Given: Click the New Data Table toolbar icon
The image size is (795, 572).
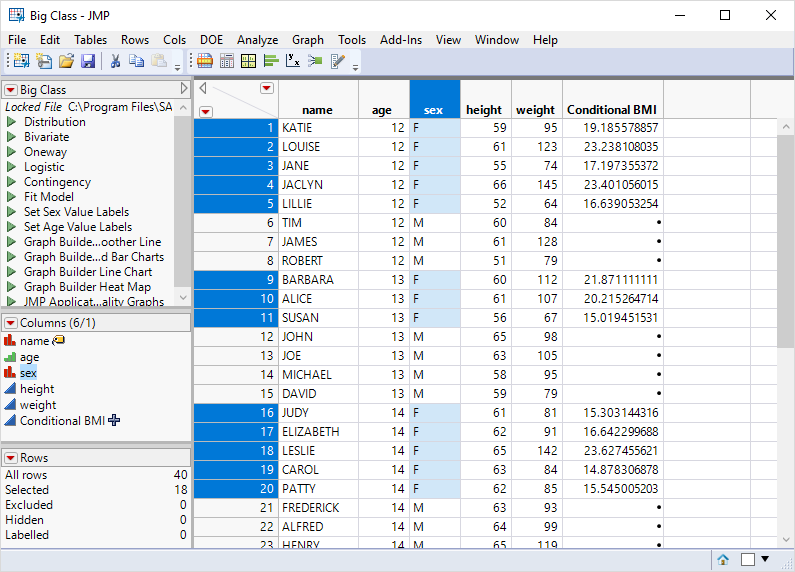Looking at the screenshot, I should click(x=21, y=62).
